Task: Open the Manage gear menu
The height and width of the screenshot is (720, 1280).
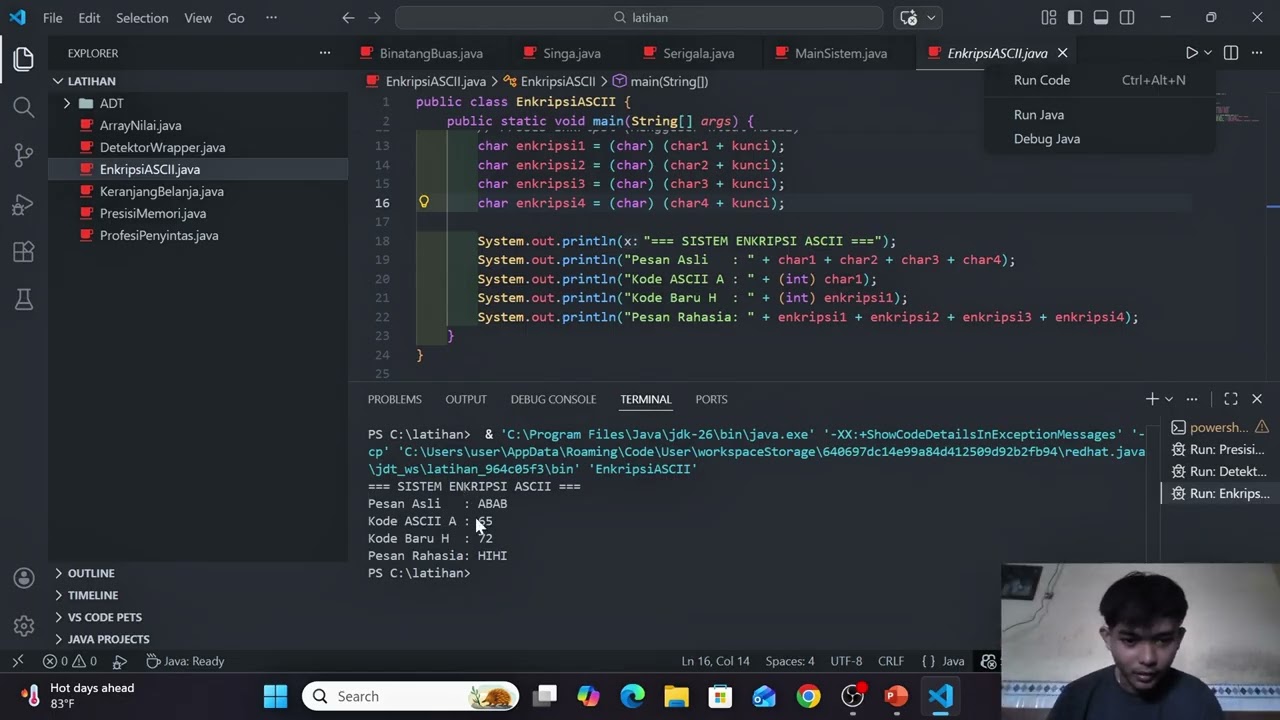Action: (x=24, y=626)
